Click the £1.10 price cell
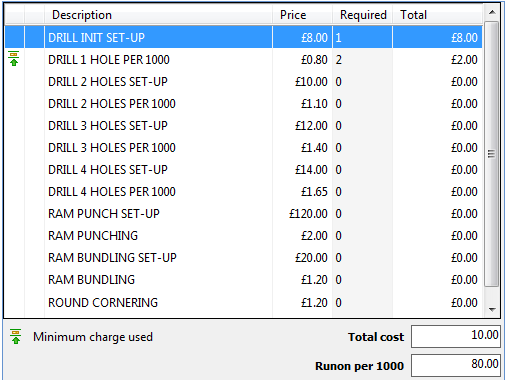The height and width of the screenshot is (380, 506). click(302, 104)
